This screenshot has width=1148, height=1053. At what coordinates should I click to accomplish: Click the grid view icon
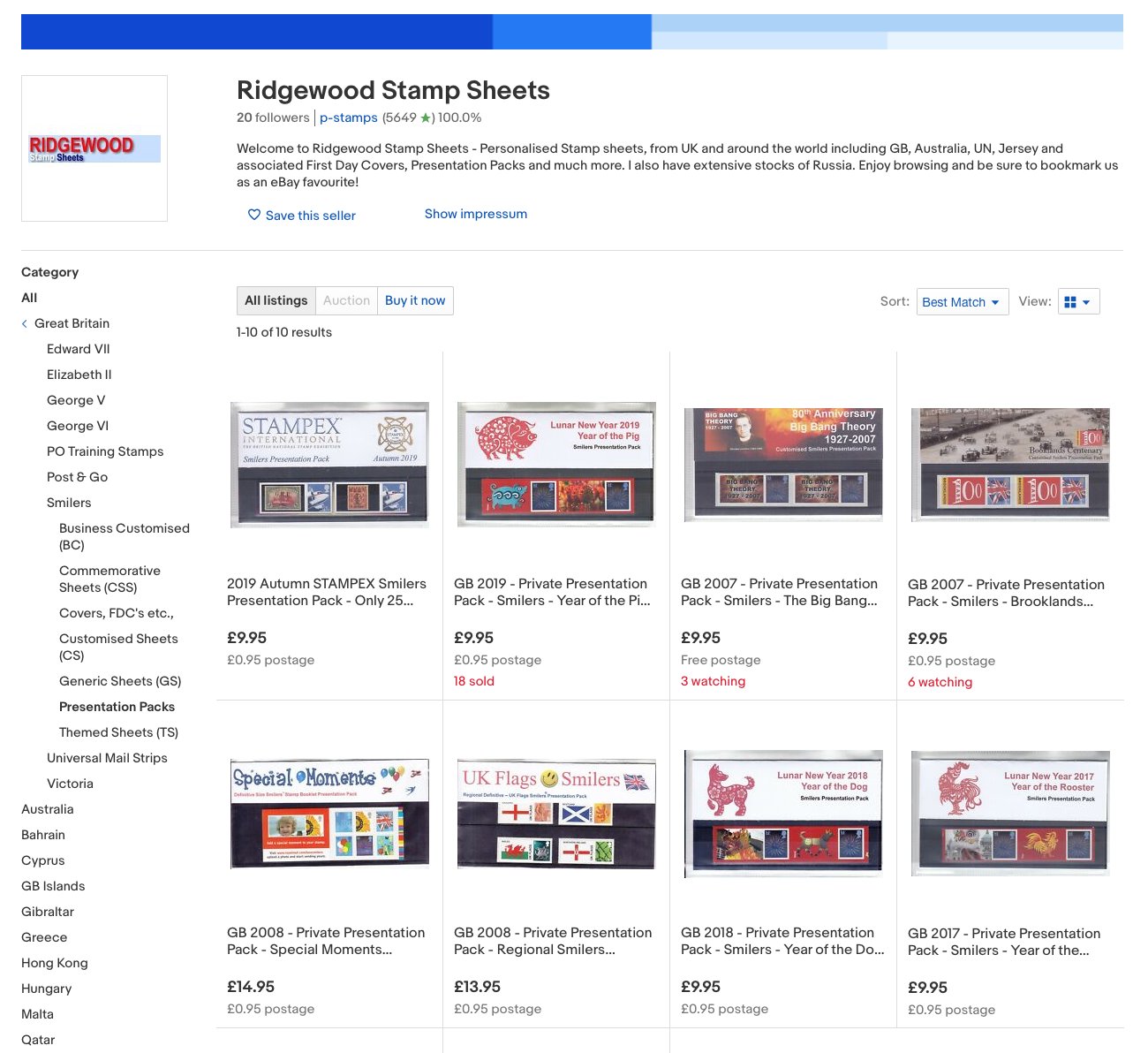tap(1070, 302)
